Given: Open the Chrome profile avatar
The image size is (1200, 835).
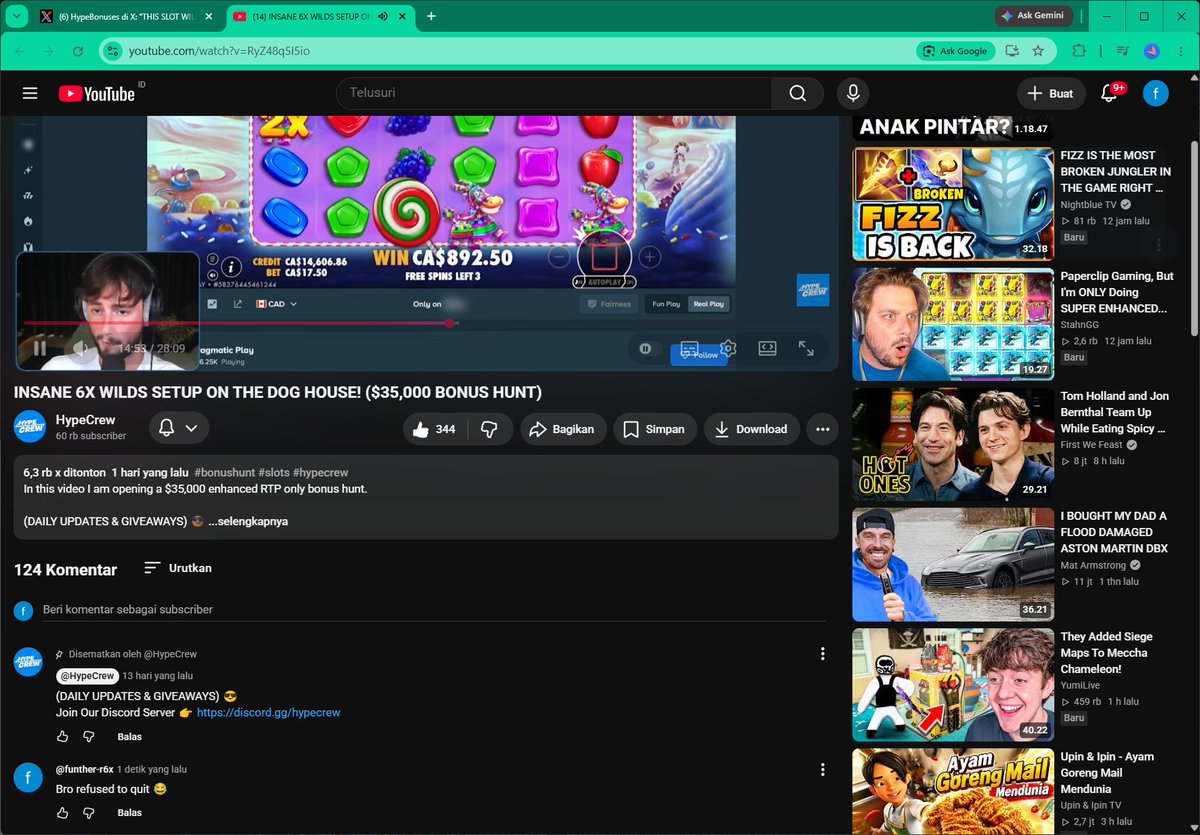Looking at the screenshot, I should [x=1152, y=51].
